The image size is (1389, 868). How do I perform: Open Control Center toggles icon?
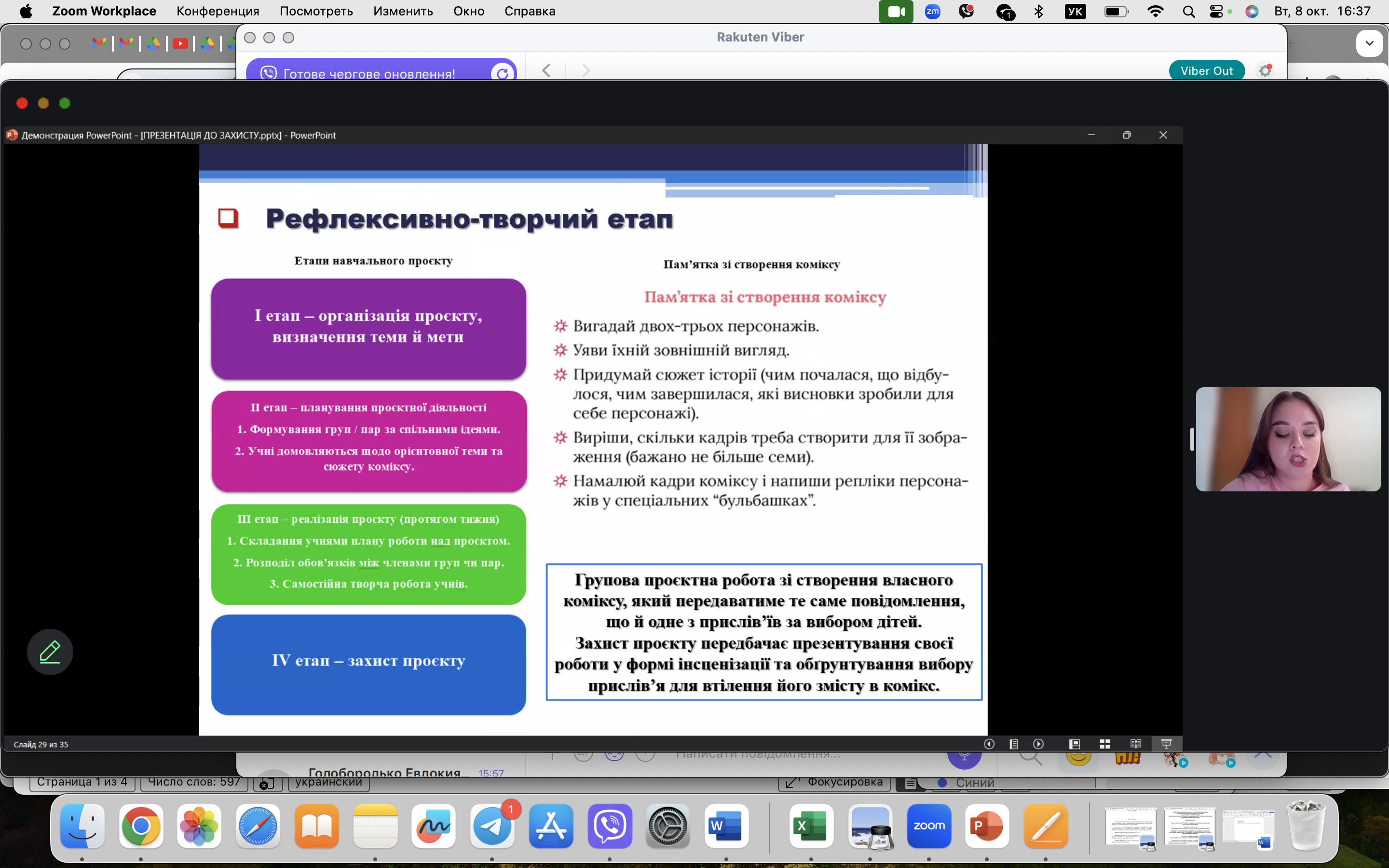1216,12
